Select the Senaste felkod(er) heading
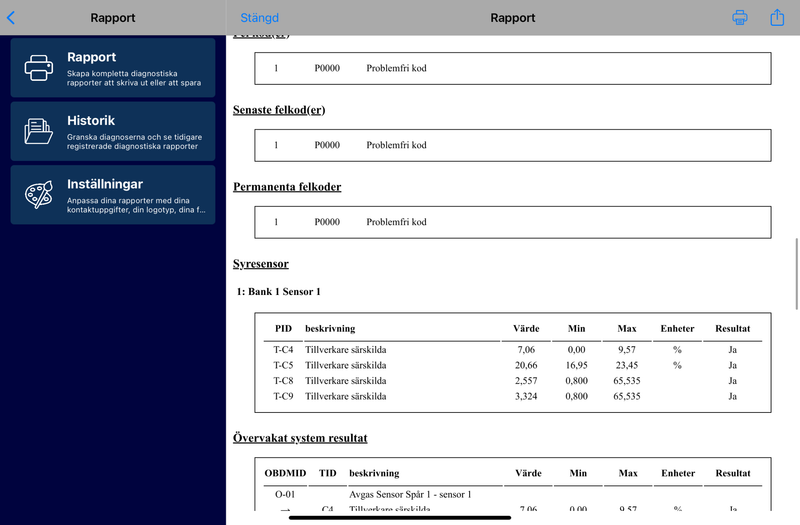Image resolution: width=800 pixels, height=525 pixels. pyautogui.click(x=279, y=110)
